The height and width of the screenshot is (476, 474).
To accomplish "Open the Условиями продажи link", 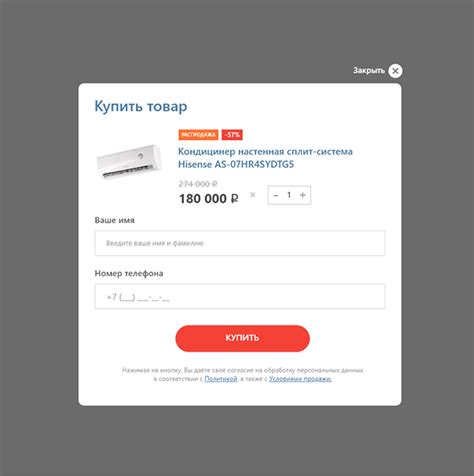I will [300, 379].
